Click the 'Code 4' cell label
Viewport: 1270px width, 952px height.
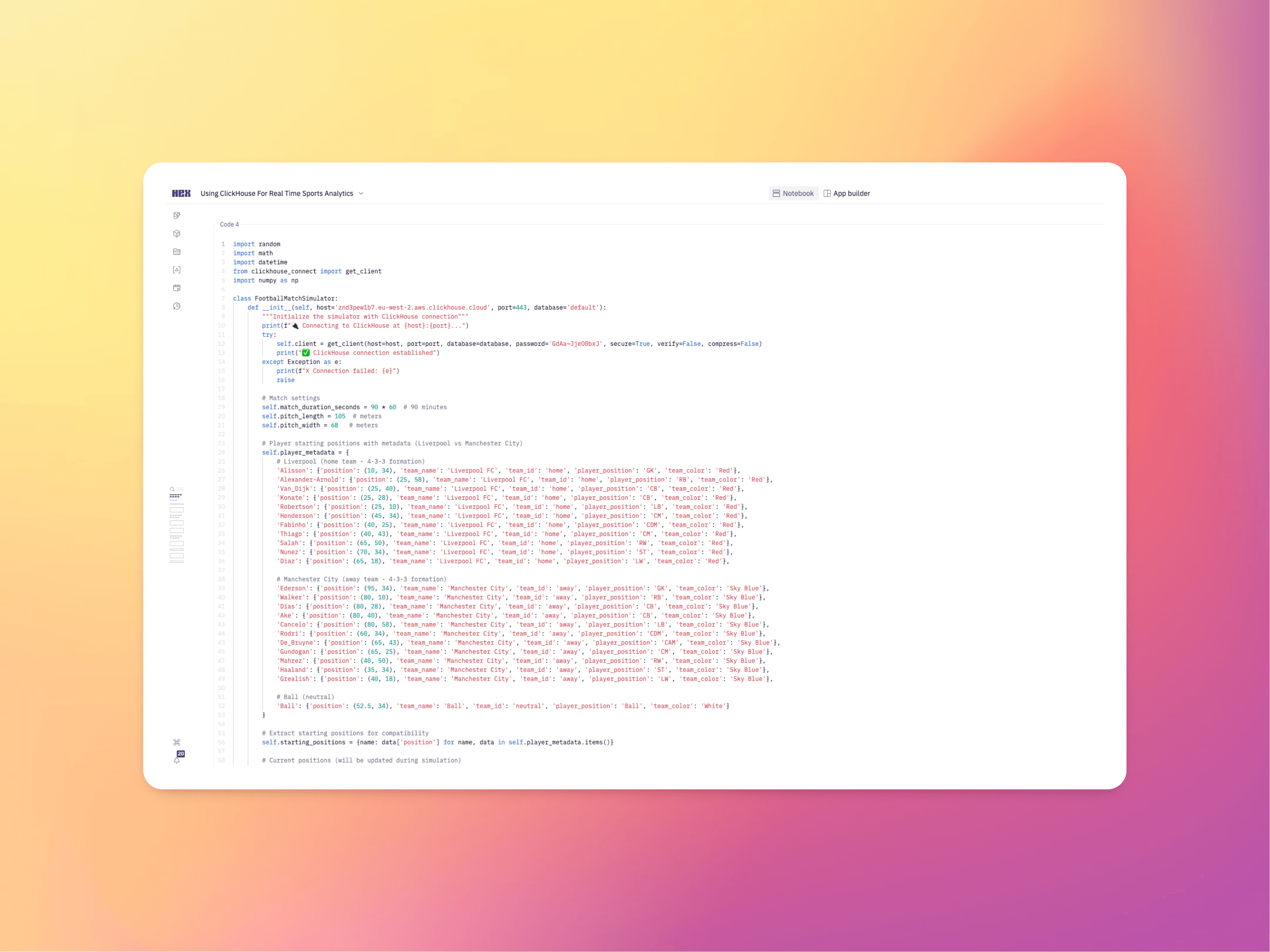229,224
